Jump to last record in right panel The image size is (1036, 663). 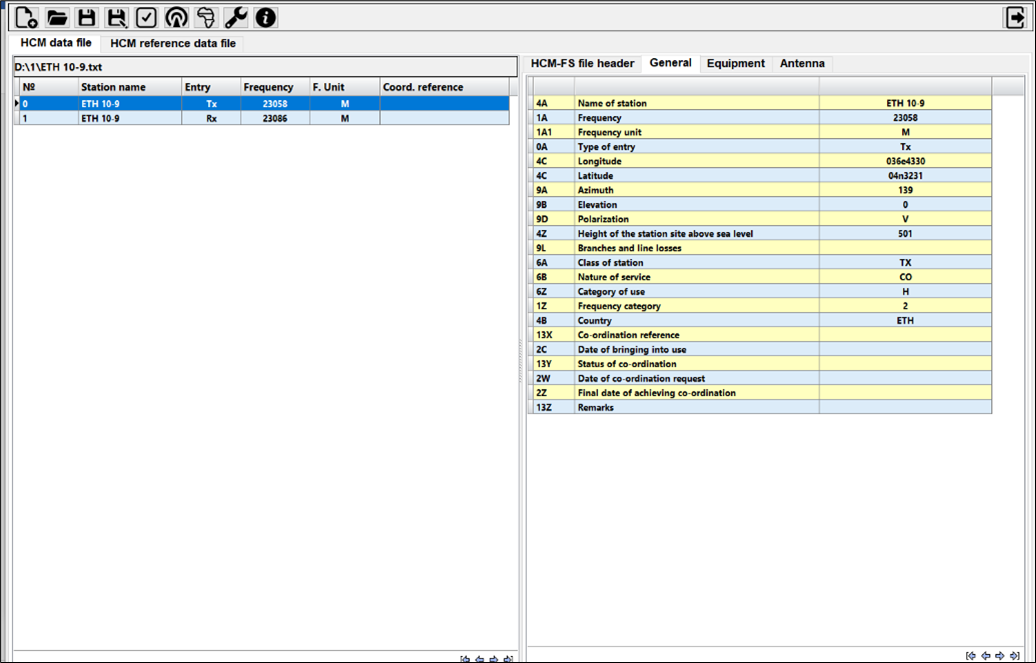(x=1013, y=656)
